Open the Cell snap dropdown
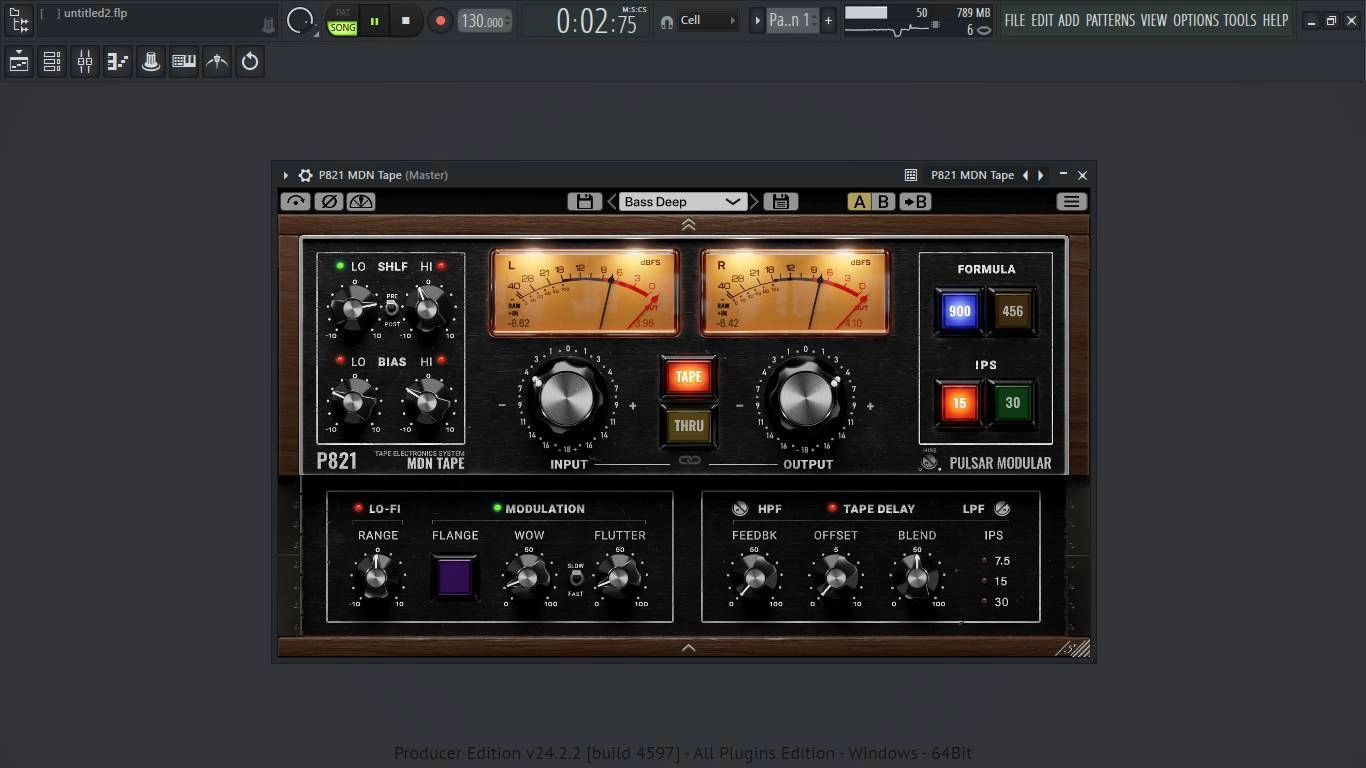Viewport: 1366px width, 768px height. pos(708,20)
